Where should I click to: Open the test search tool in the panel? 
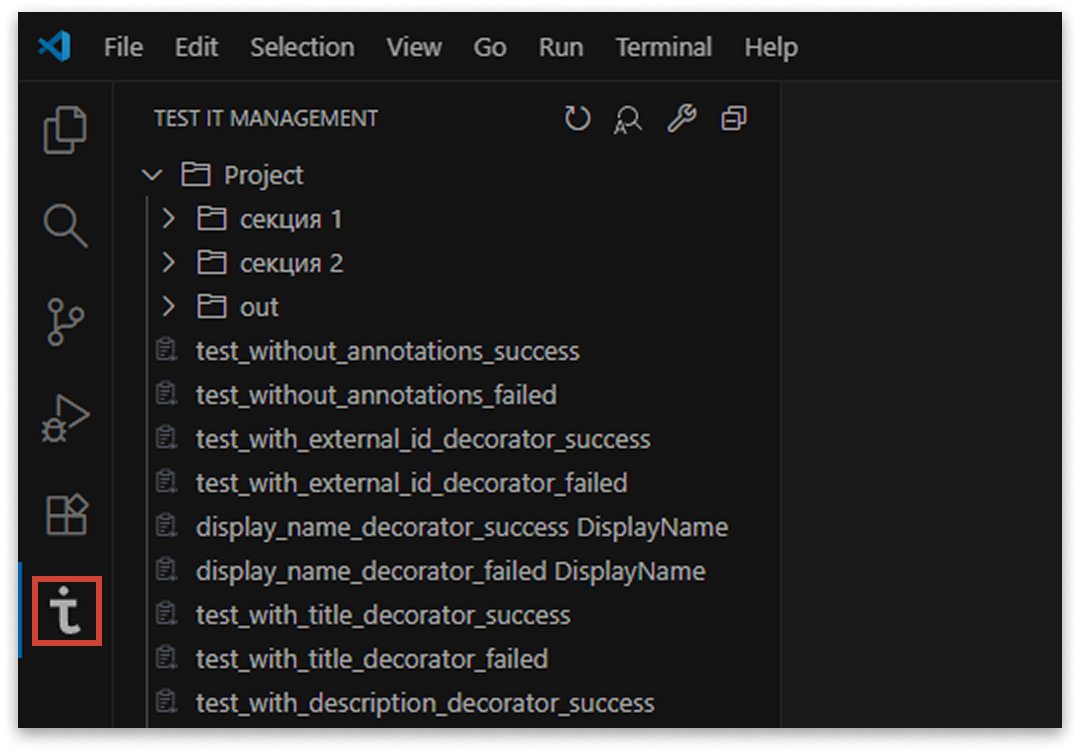(627, 118)
